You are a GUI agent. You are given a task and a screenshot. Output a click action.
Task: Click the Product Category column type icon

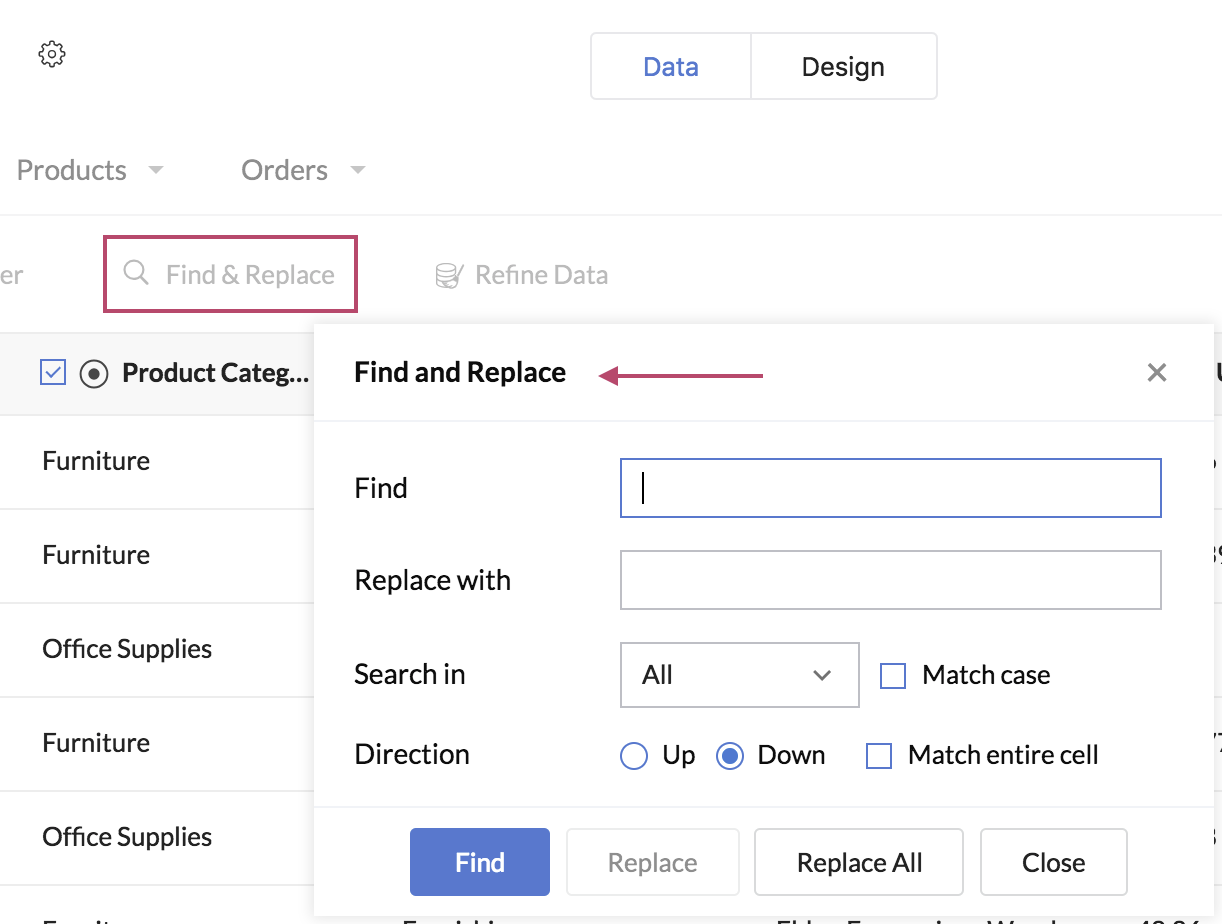coord(94,373)
